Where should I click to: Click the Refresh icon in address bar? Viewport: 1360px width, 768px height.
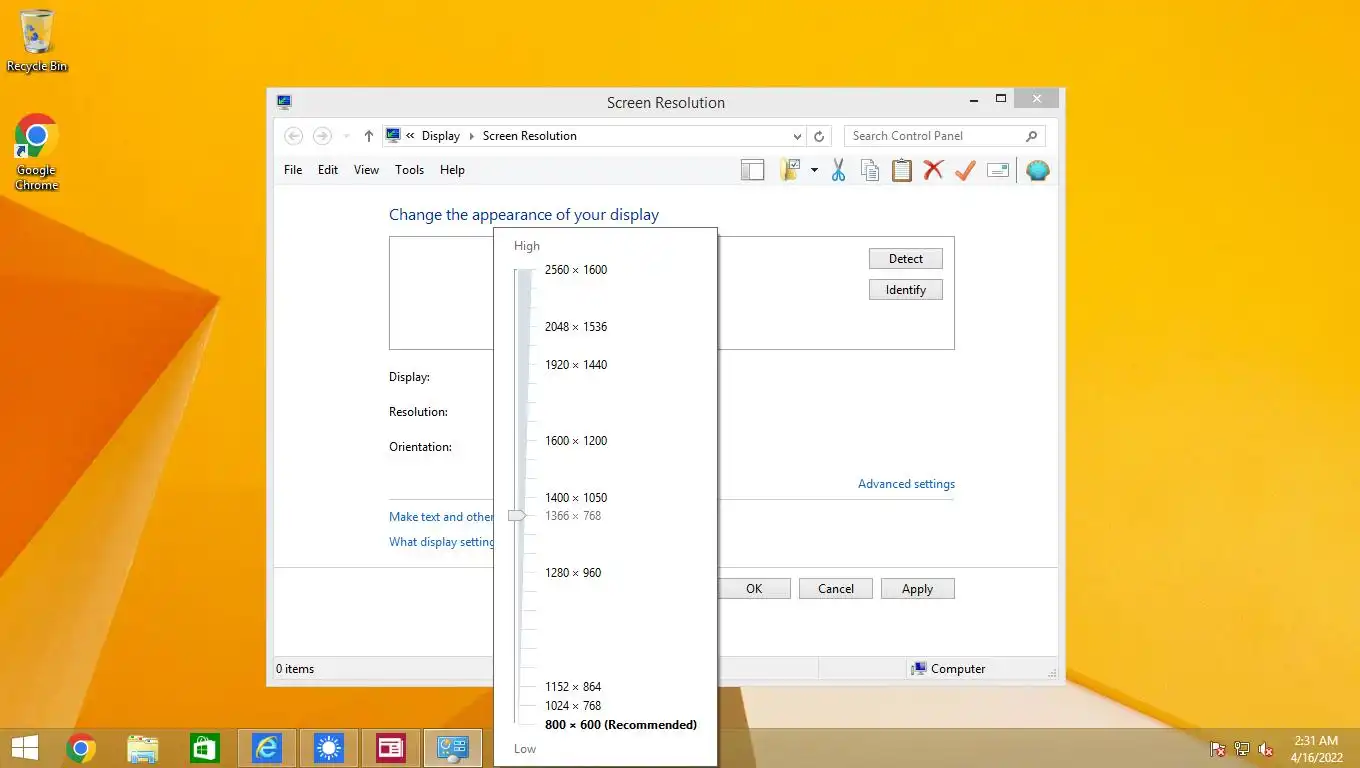coord(819,136)
